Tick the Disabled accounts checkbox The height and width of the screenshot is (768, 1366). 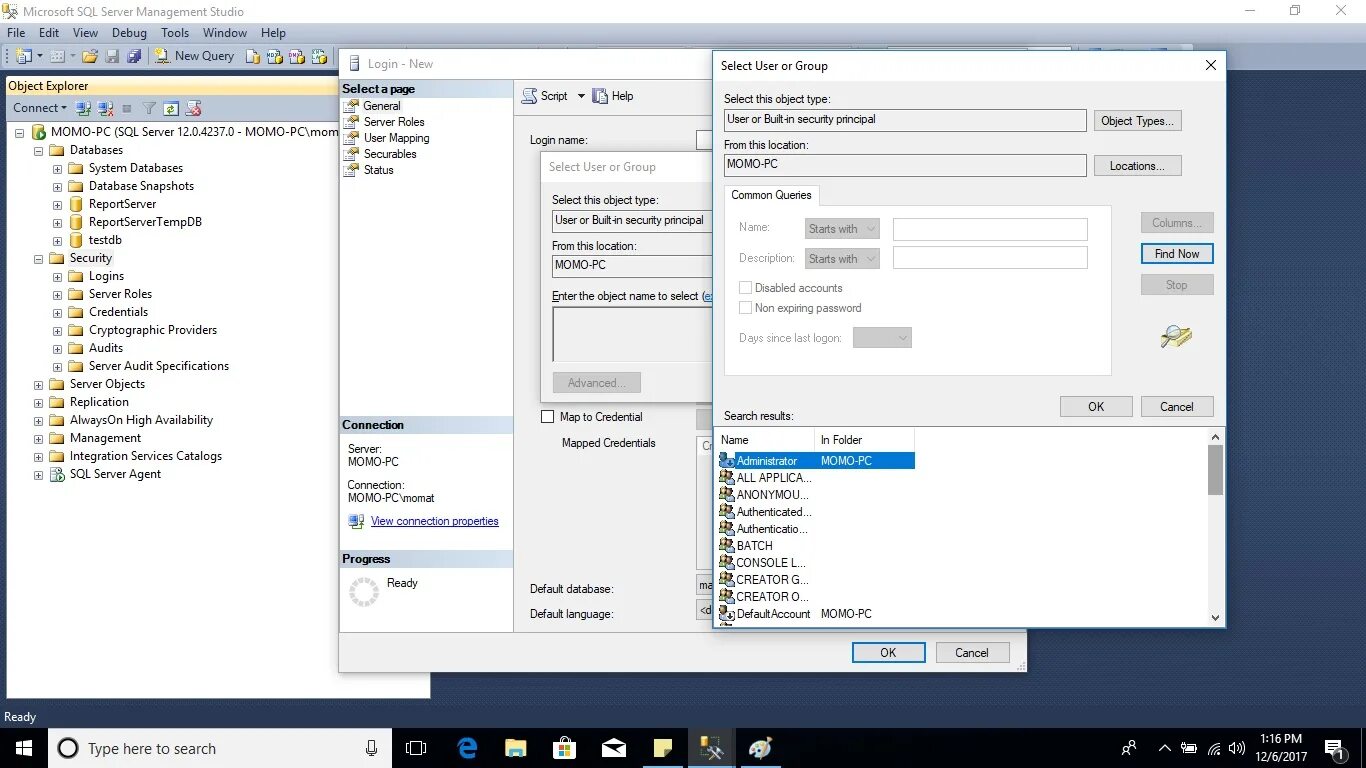[x=745, y=288]
